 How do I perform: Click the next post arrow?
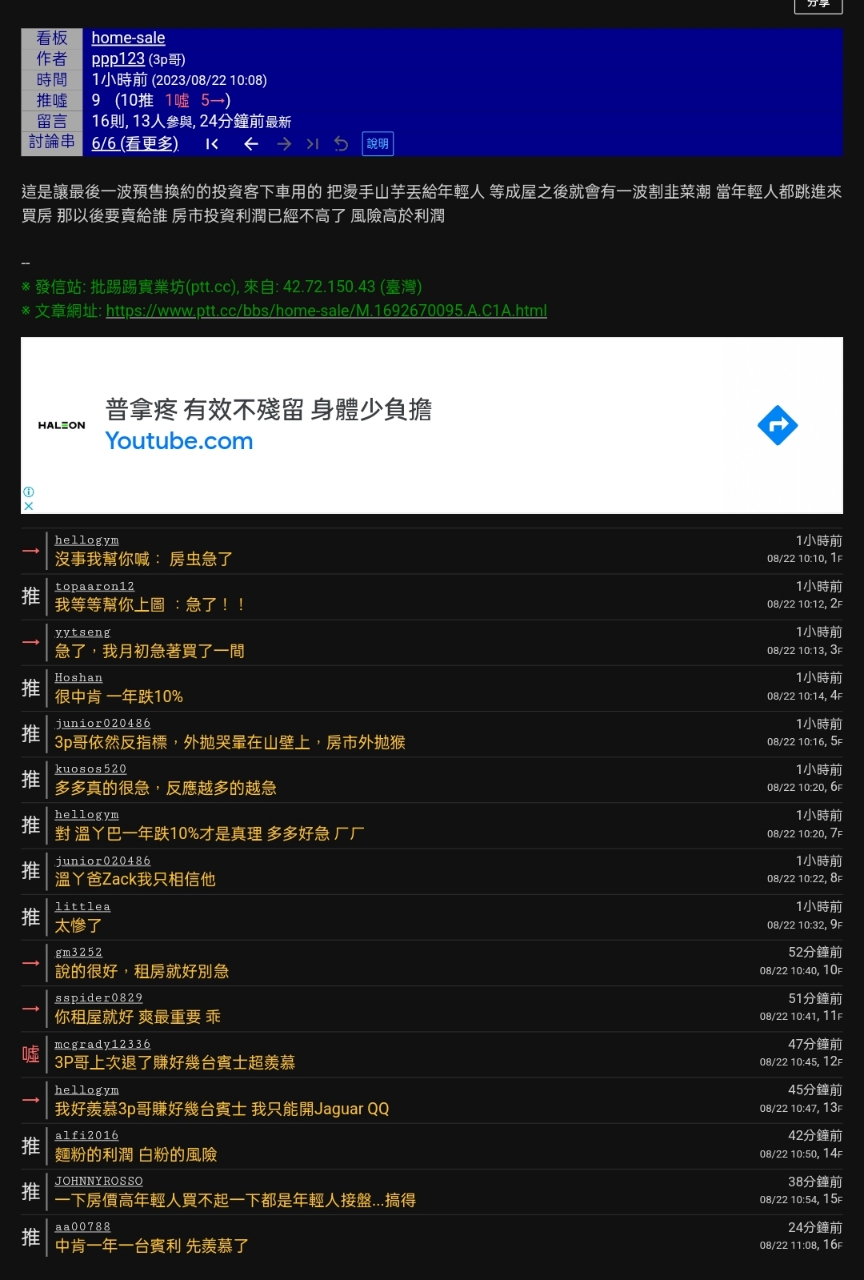click(284, 144)
